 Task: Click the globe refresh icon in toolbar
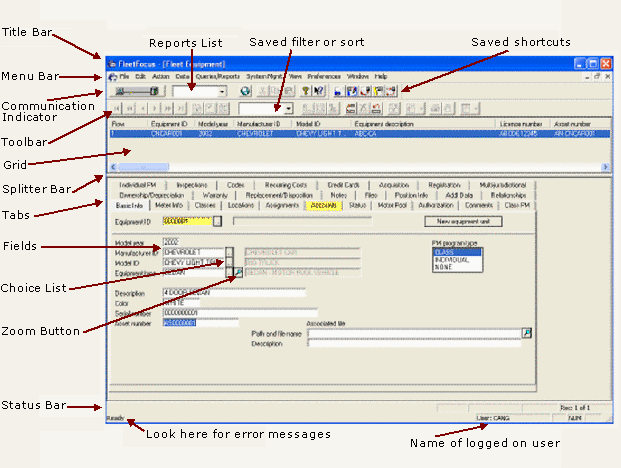click(x=246, y=91)
